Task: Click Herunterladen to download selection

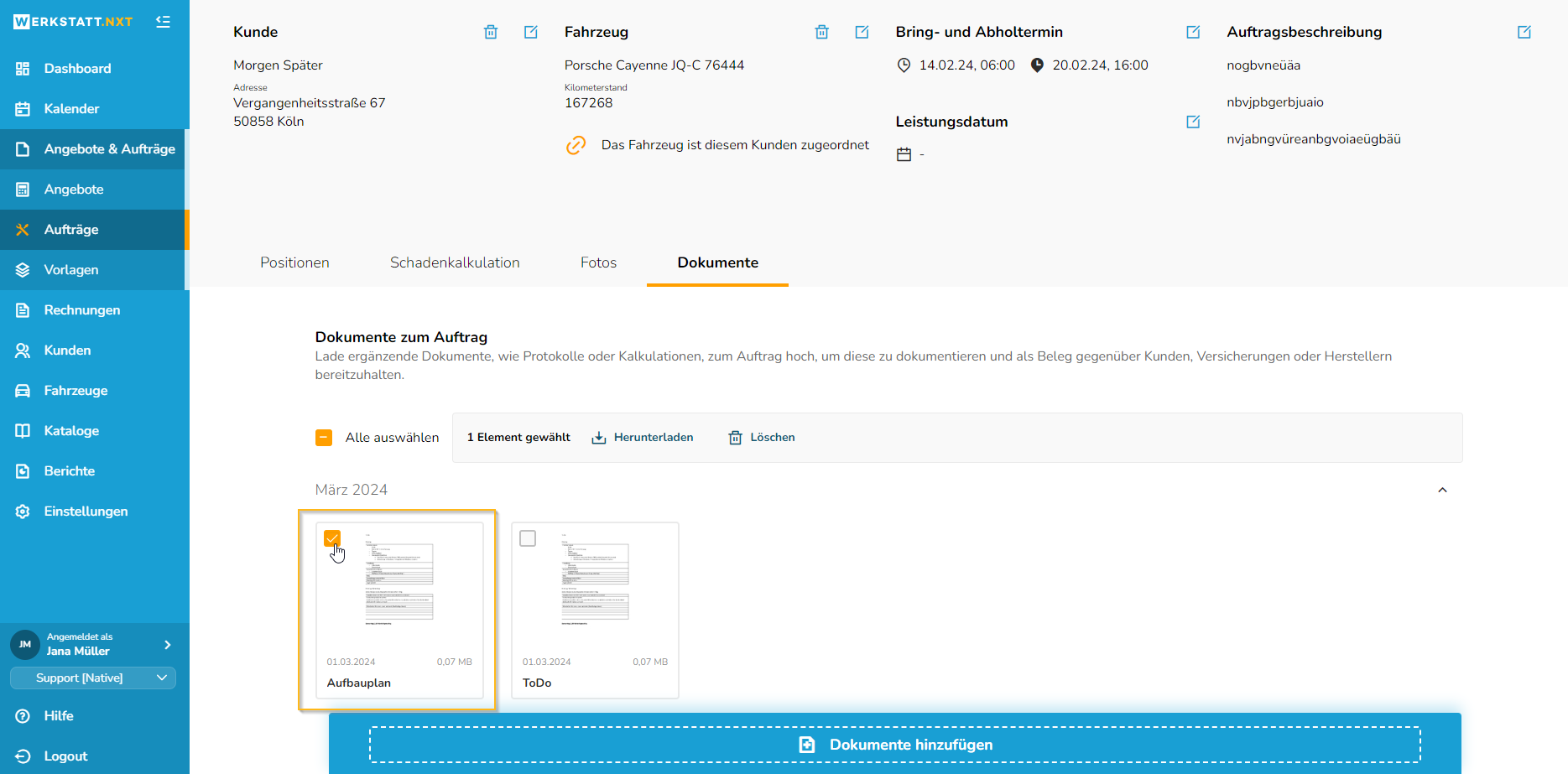Action: [643, 438]
